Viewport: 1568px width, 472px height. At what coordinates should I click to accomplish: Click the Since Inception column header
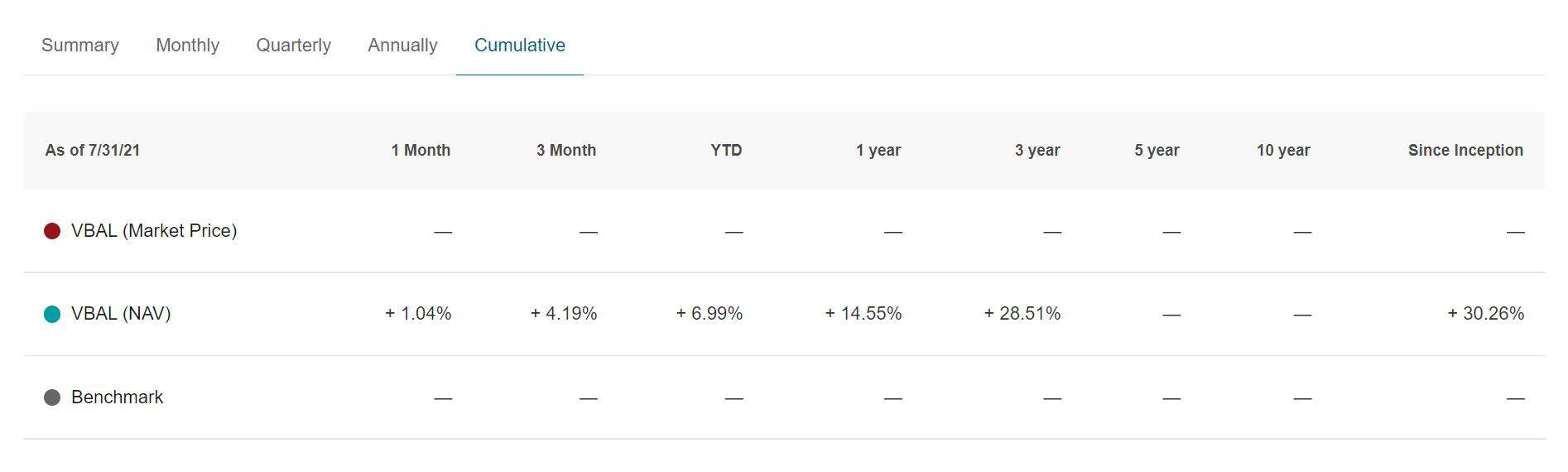click(x=1465, y=151)
